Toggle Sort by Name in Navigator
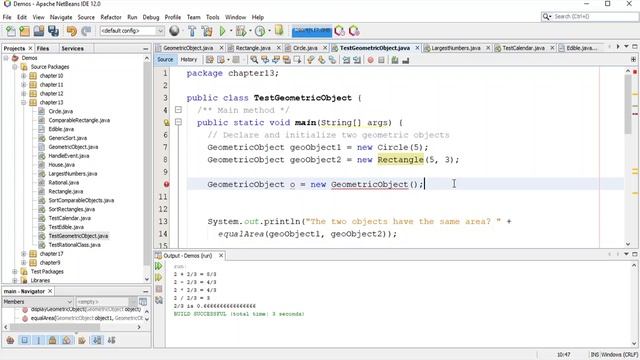Image resolution: width=640 pixels, height=360 pixels. 97,340
